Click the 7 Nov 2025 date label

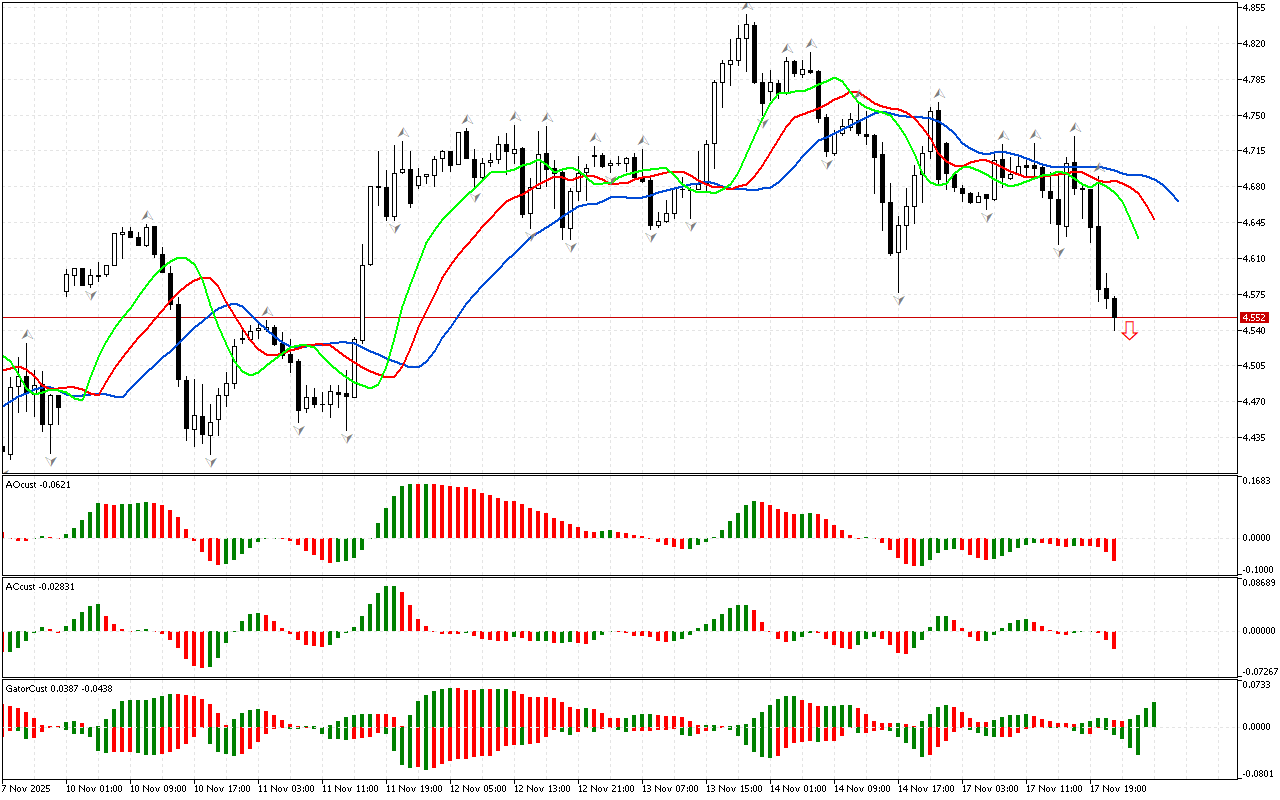[x=27, y=788]
